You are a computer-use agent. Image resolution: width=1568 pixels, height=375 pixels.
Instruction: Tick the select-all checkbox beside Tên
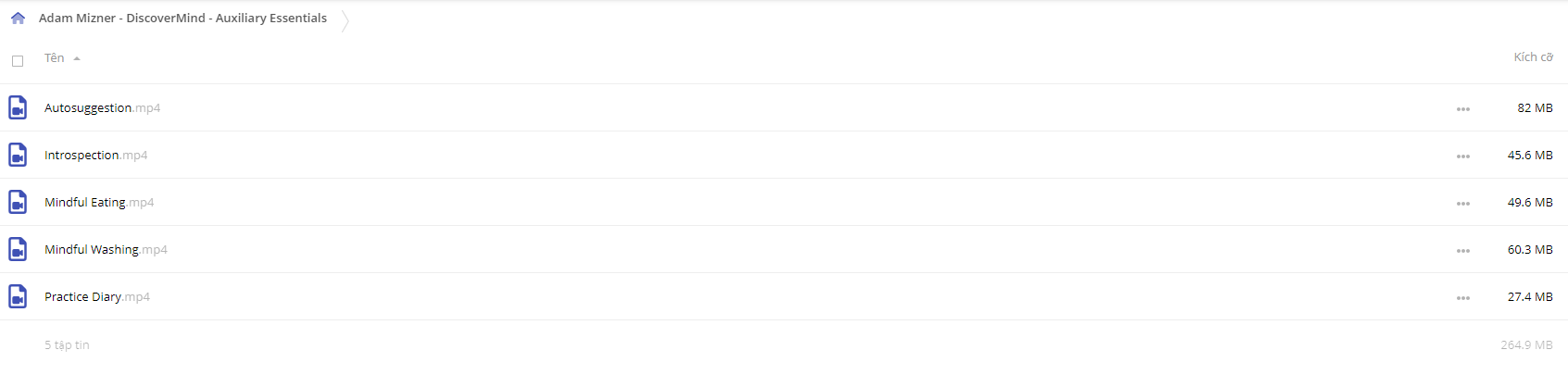(18, 61)
